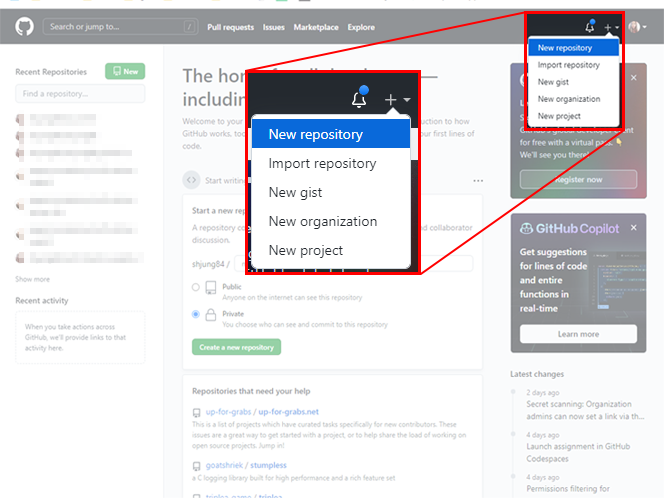Screen dimensions: 664x498
Task: Click the GitHub Copilot logo icon
Action: pos(526,229)
